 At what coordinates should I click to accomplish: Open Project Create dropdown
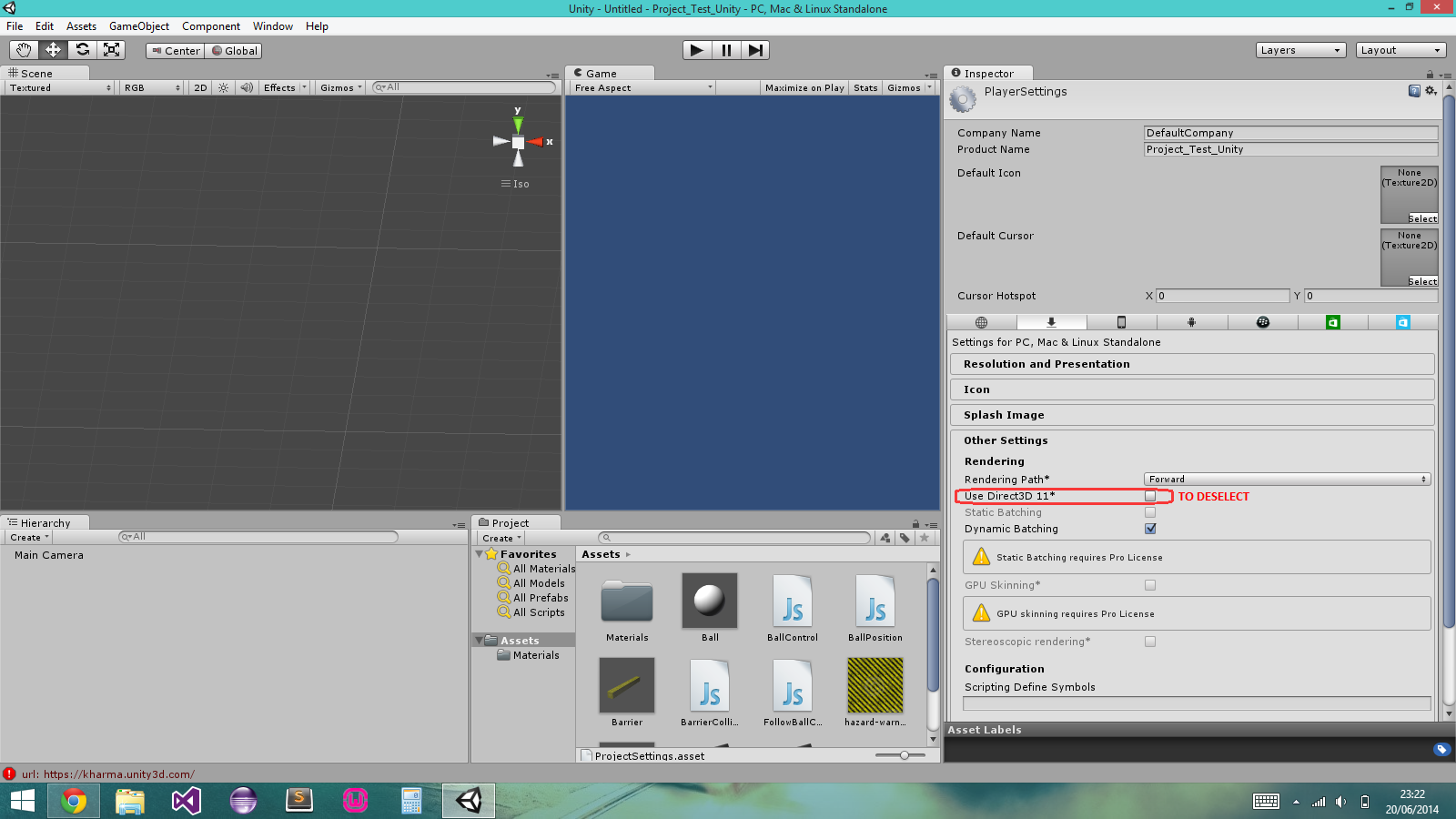coord(501,538)
